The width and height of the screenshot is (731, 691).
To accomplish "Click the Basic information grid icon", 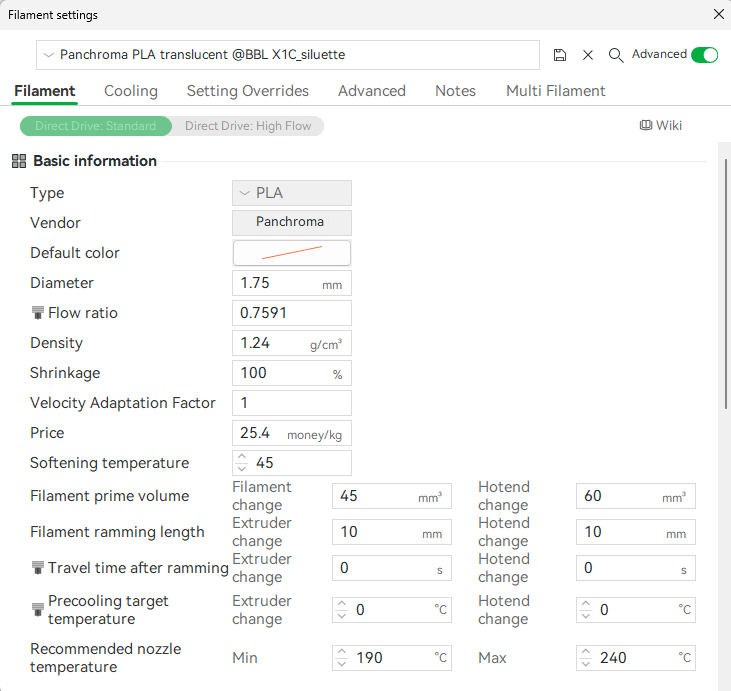I will pyautogui.click(x=19, y=161).
